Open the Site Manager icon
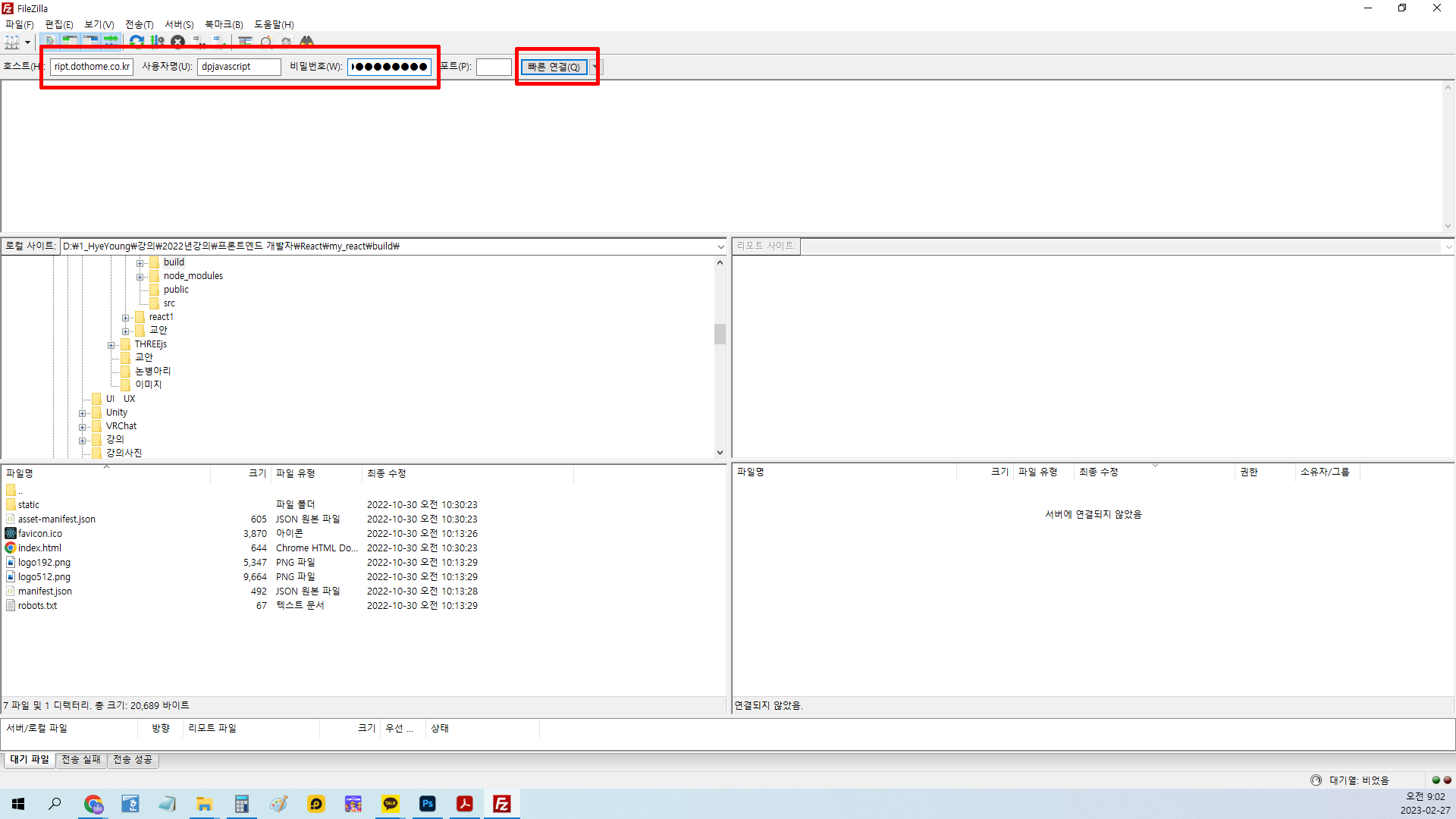The height and width of the screenshot is (819, 1456). 11,42
